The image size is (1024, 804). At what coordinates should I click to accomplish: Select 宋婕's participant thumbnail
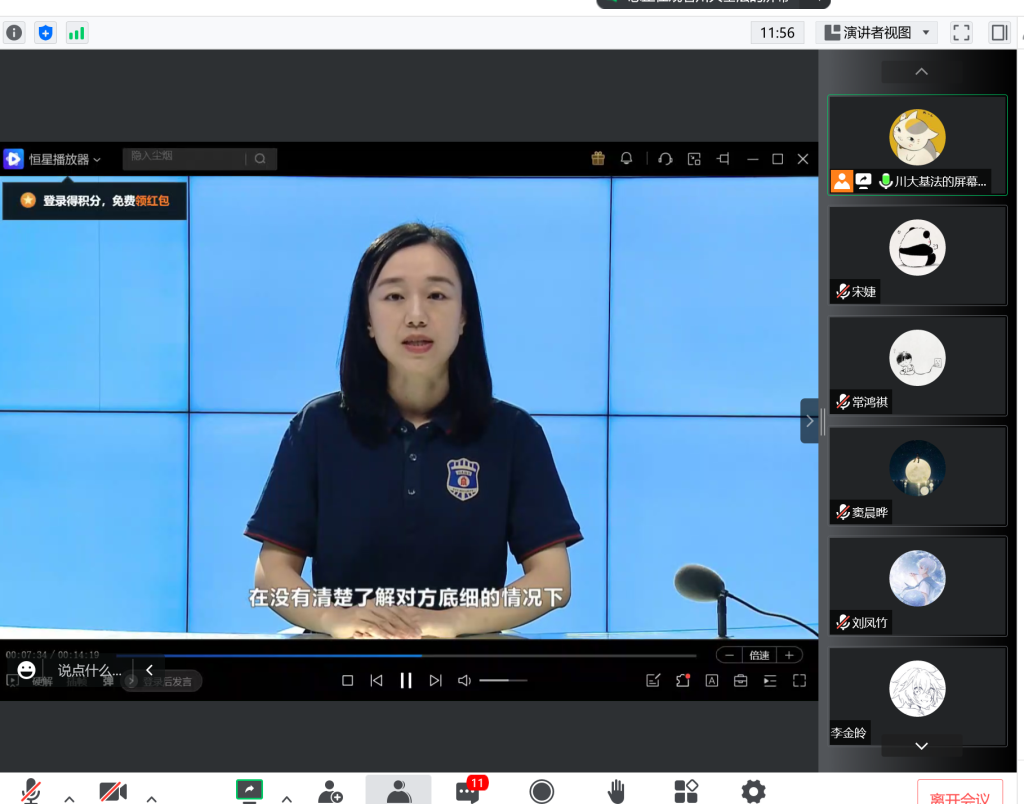click(x=917, y=255)
